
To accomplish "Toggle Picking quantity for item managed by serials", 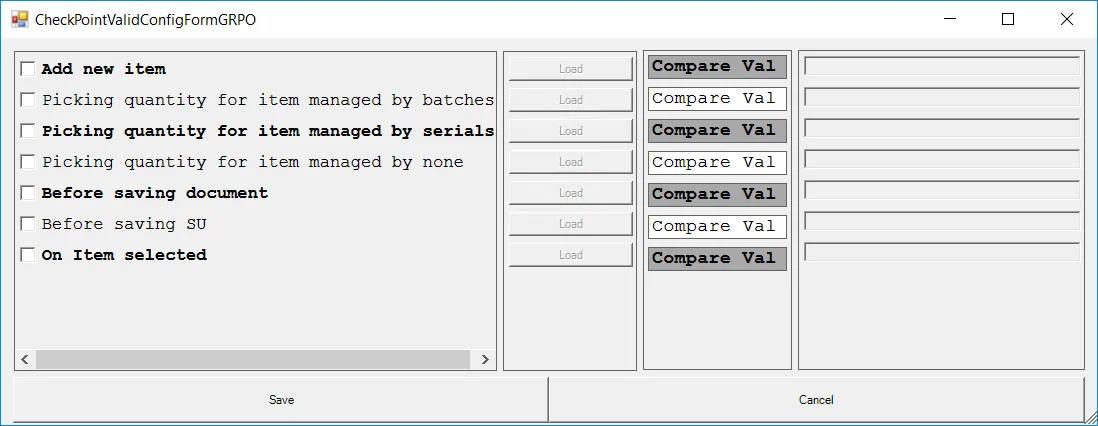I will tap(28, 131).
